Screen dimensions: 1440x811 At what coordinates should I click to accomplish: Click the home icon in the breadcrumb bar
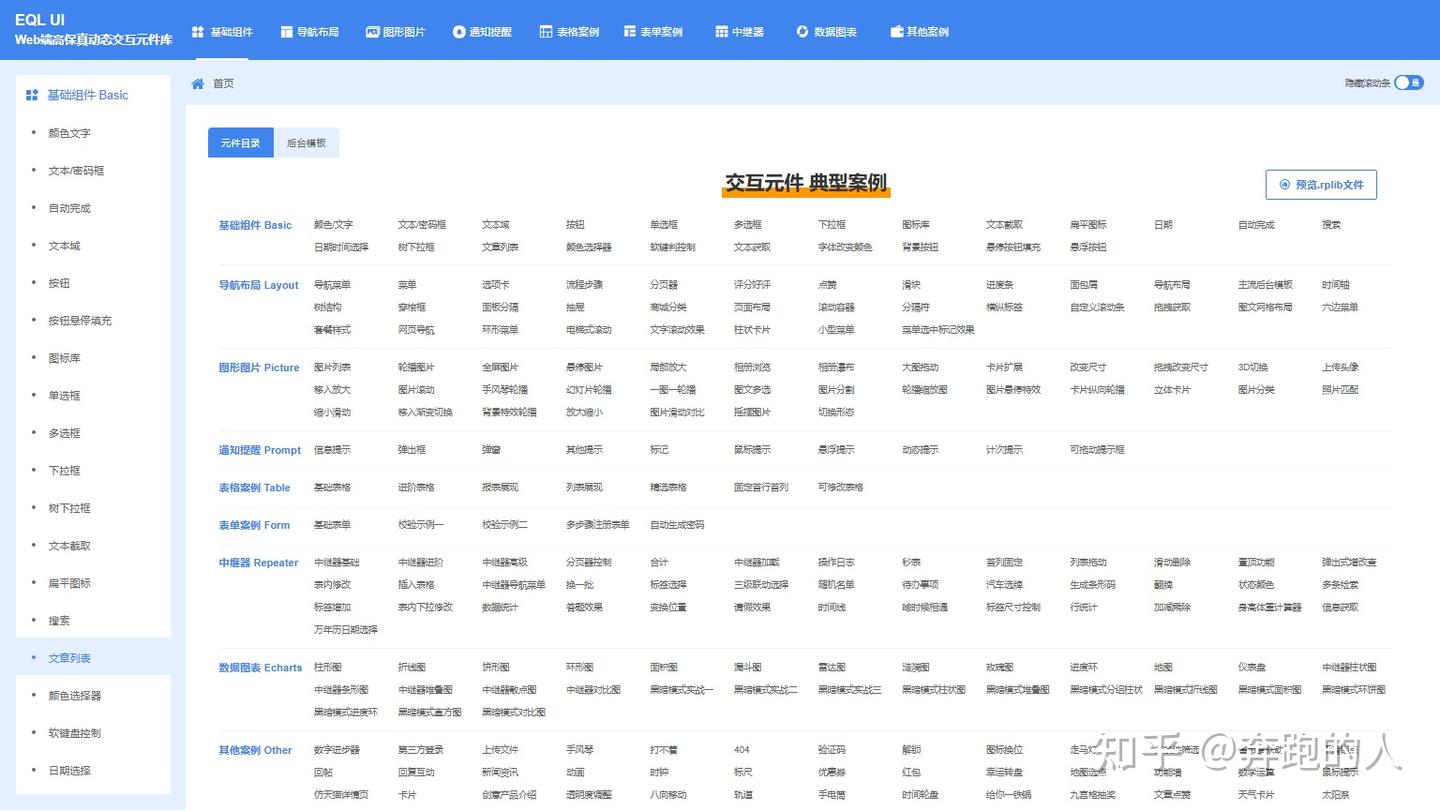197,83
